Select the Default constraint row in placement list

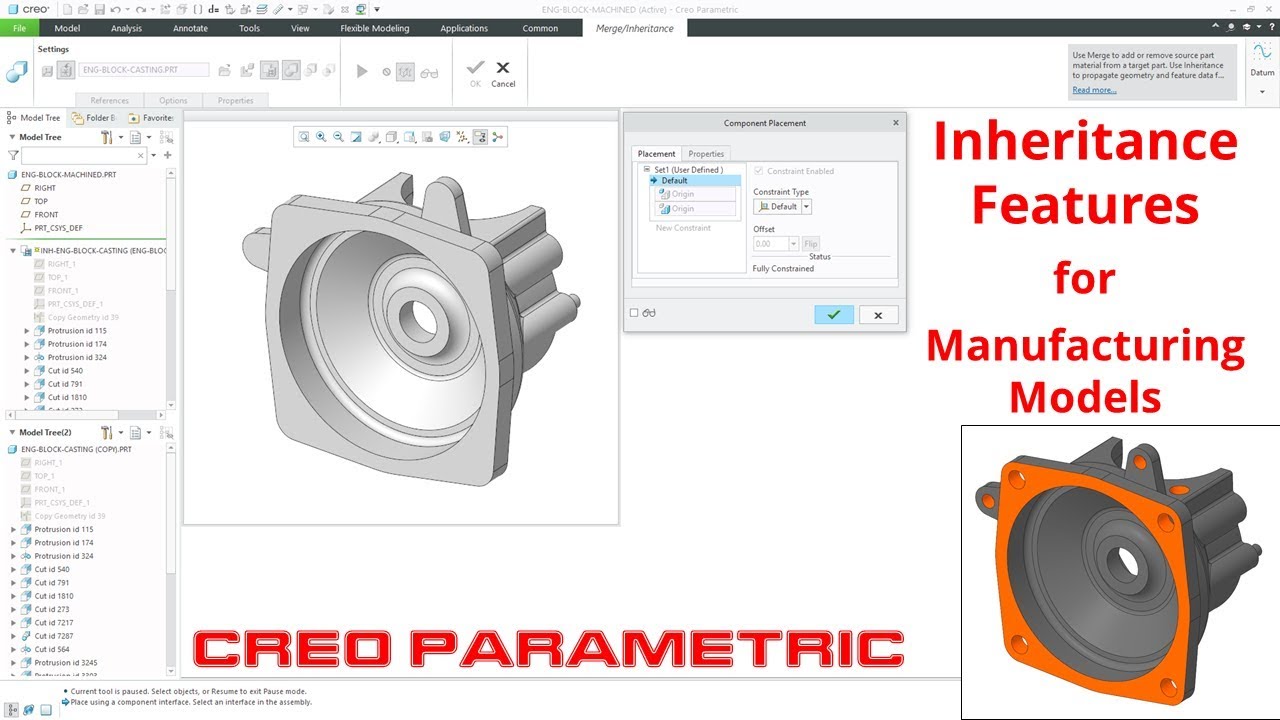697,181
